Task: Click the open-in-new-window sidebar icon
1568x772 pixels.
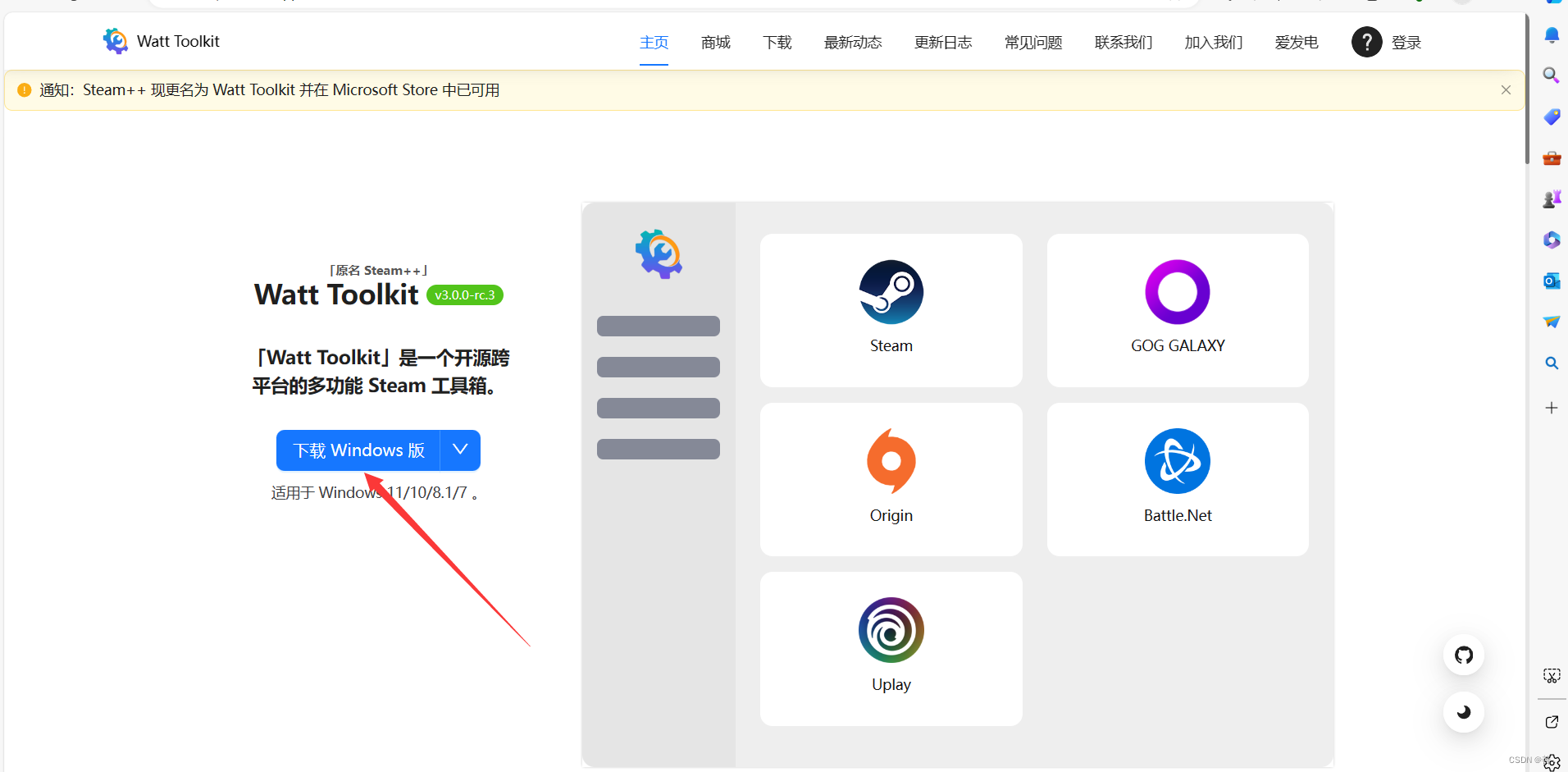Action: point(1552,722)
